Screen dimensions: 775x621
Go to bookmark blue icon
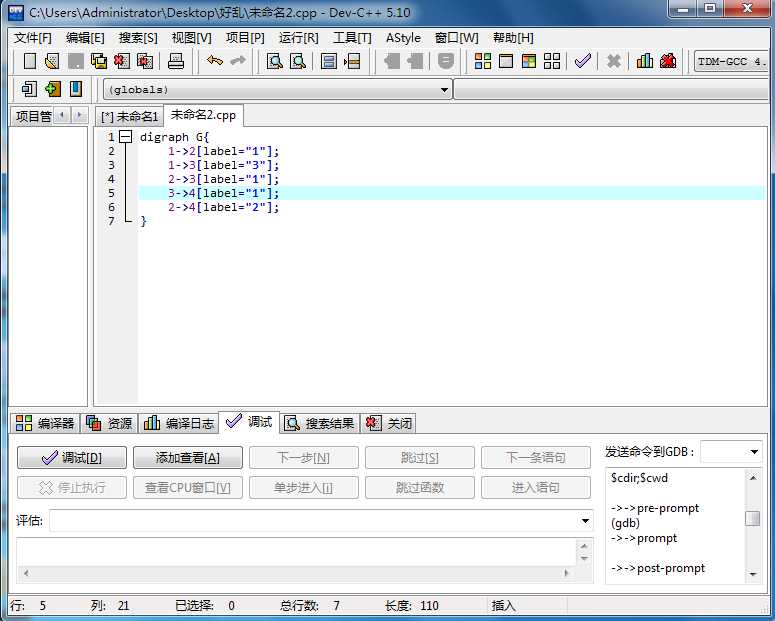pos(76,89)
